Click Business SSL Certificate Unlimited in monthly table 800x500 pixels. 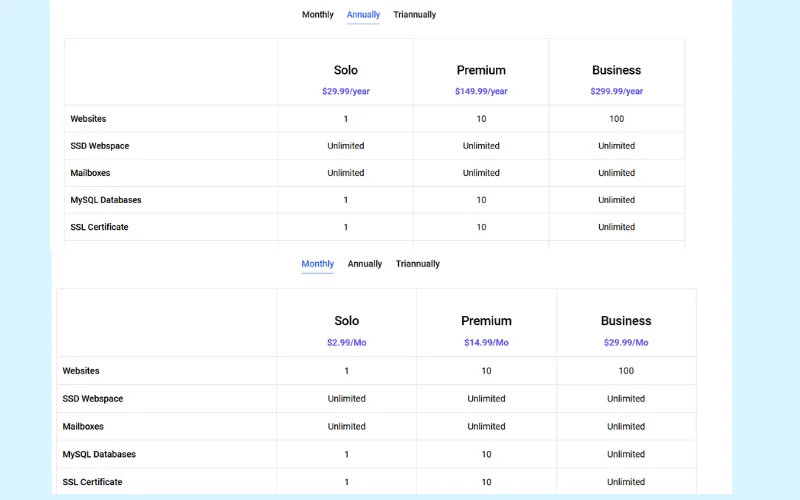(x=626, y=482)
